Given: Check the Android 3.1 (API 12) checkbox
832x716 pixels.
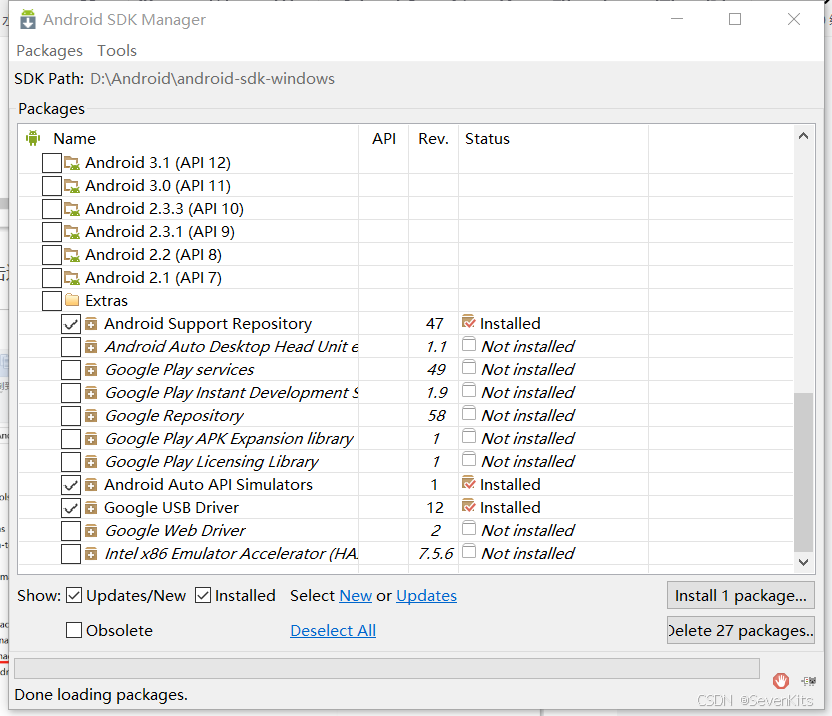Looking at the screenshot, I should (51, 162).
